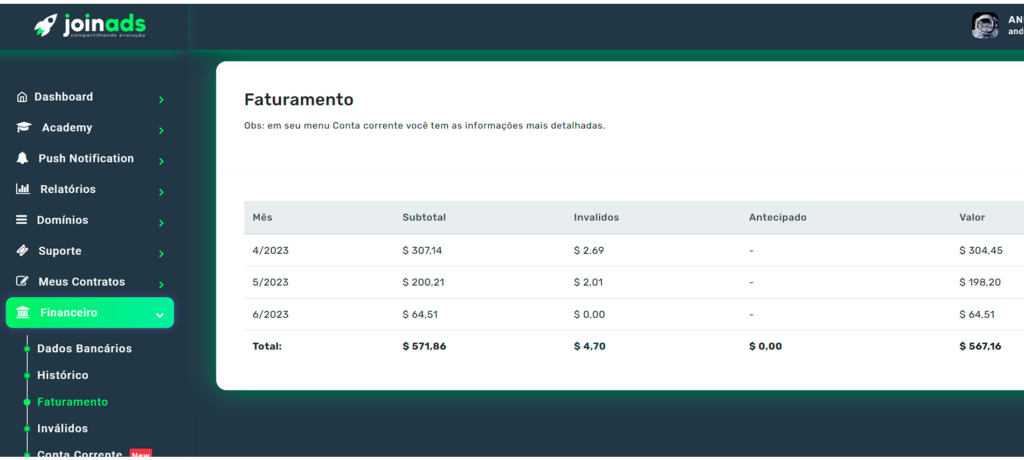Collapse the Financeiro menu chevron
The height and width of the screenshot is (460, 1024).
(x=160, y=315)
